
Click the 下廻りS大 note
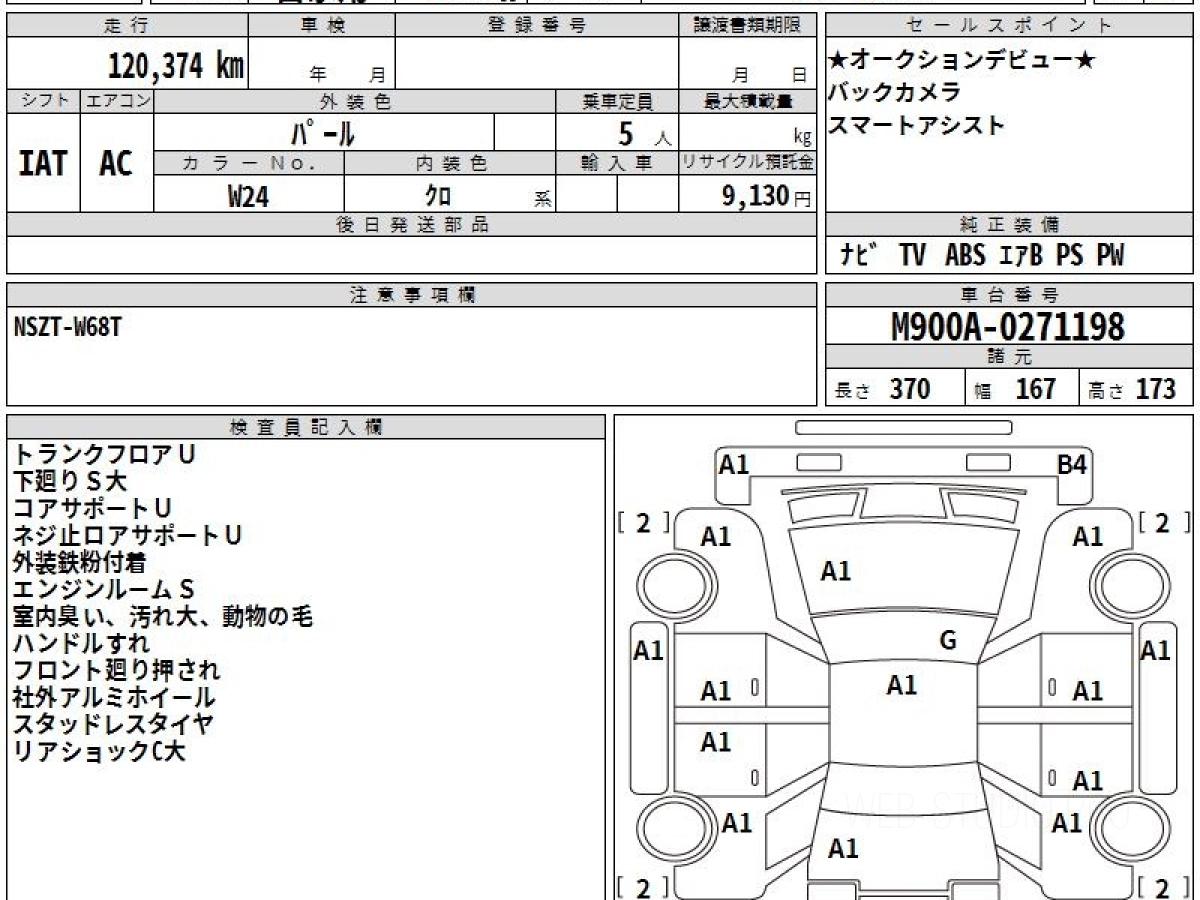pos(70,482)
